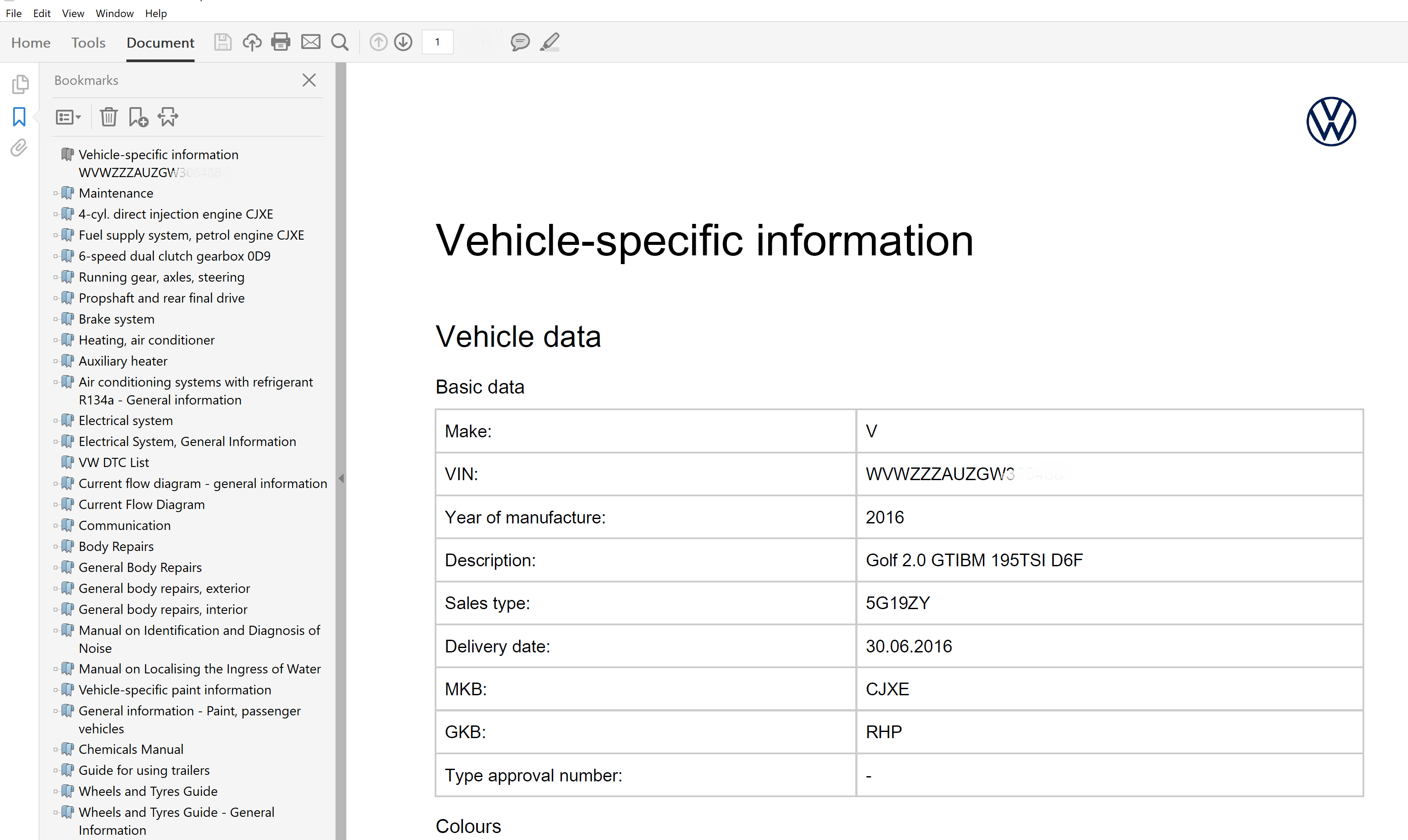Expand the Brake system bookmark

[x=56, y=319]
